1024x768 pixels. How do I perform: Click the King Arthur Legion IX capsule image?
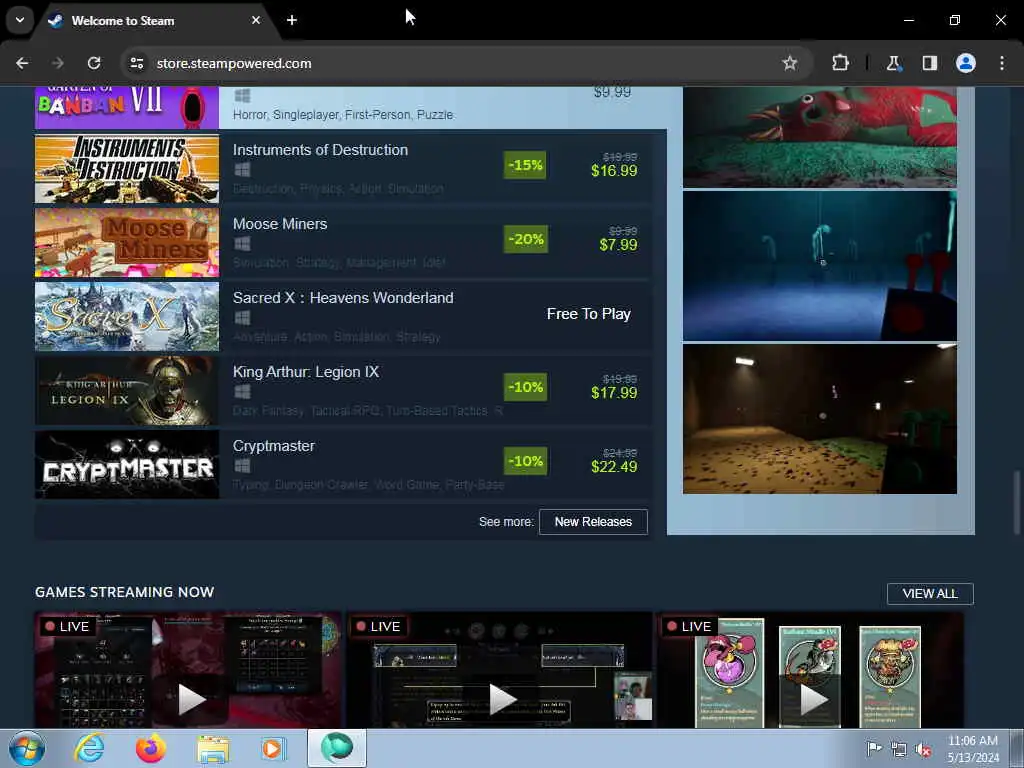tap(127, 391)
